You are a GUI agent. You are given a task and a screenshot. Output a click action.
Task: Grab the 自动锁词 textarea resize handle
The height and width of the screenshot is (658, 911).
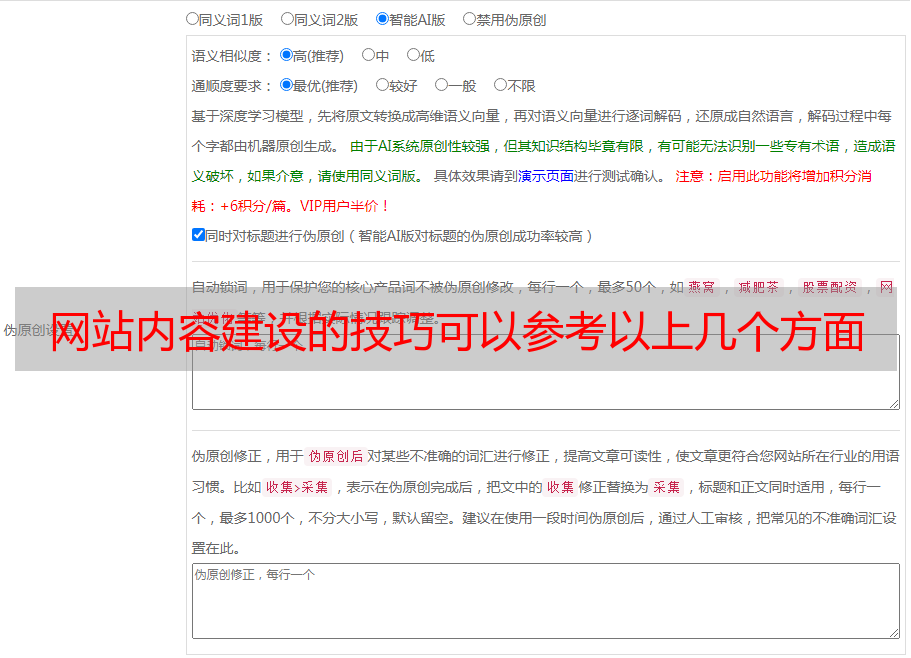point(894,404)
